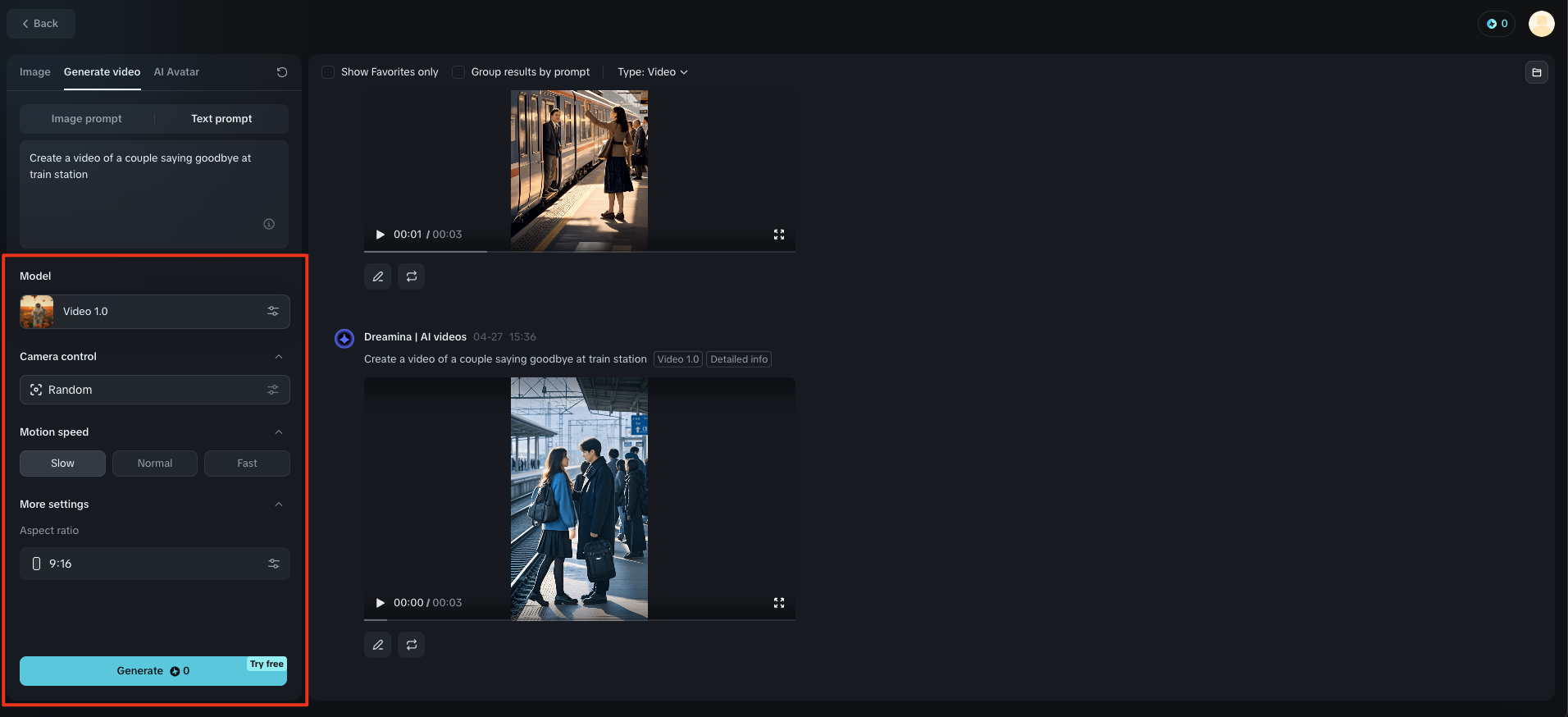This screenshot has height=717, width=1568.
Task: Click the 'Try free' badge on Generate
Action: [267, 664]
